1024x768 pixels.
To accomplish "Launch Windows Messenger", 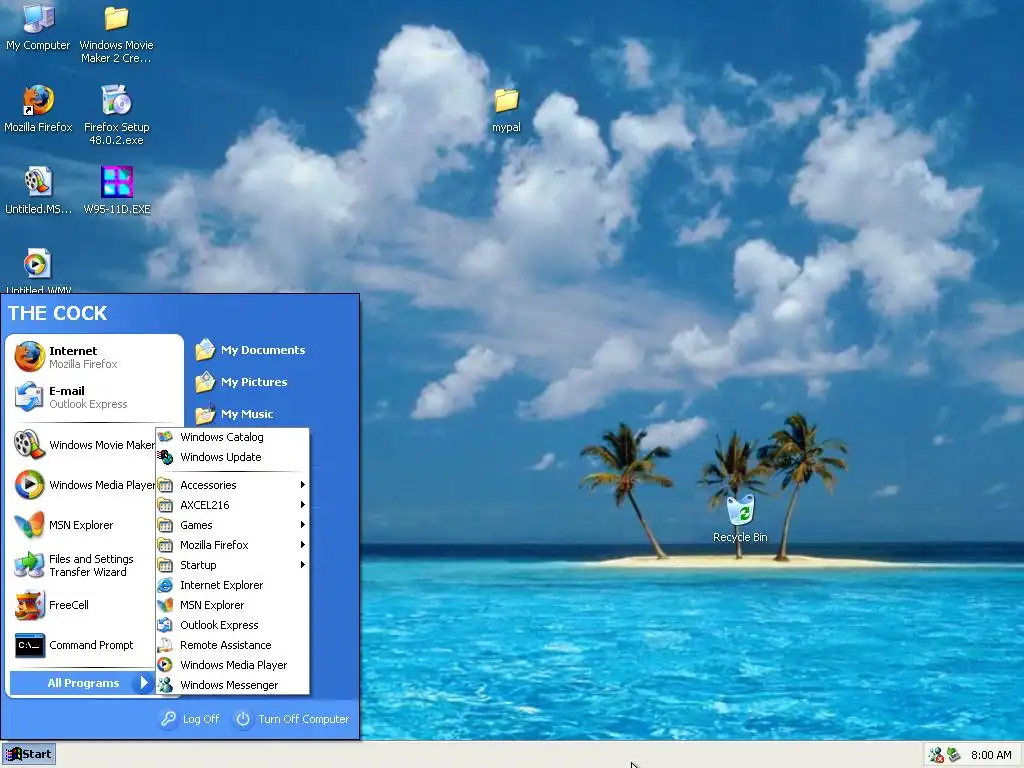I will coord(232,685).
